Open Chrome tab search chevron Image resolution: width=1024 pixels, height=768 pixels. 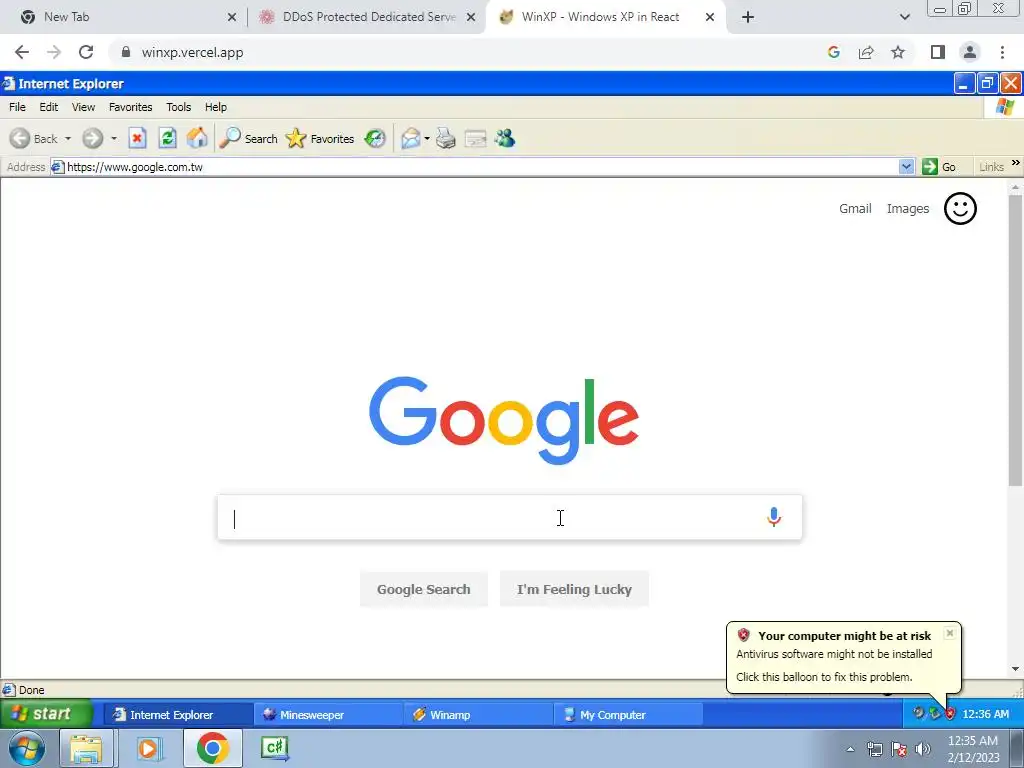[904, 17]
